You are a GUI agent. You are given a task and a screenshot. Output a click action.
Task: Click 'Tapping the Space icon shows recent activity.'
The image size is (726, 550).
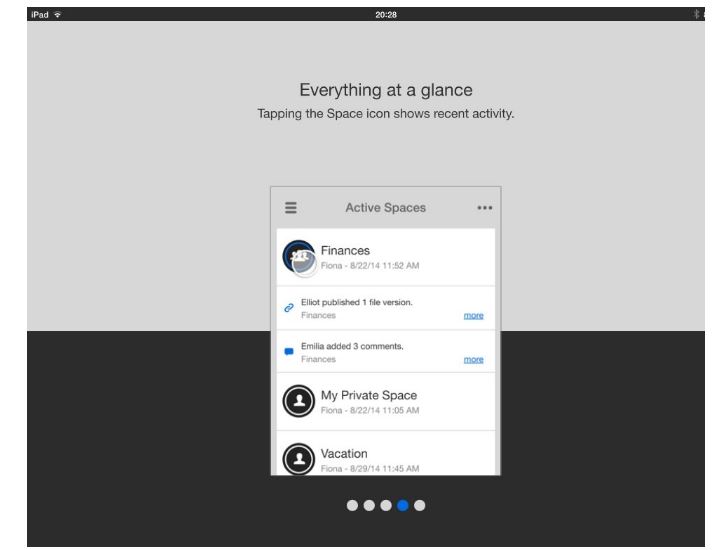pos(386,114)
